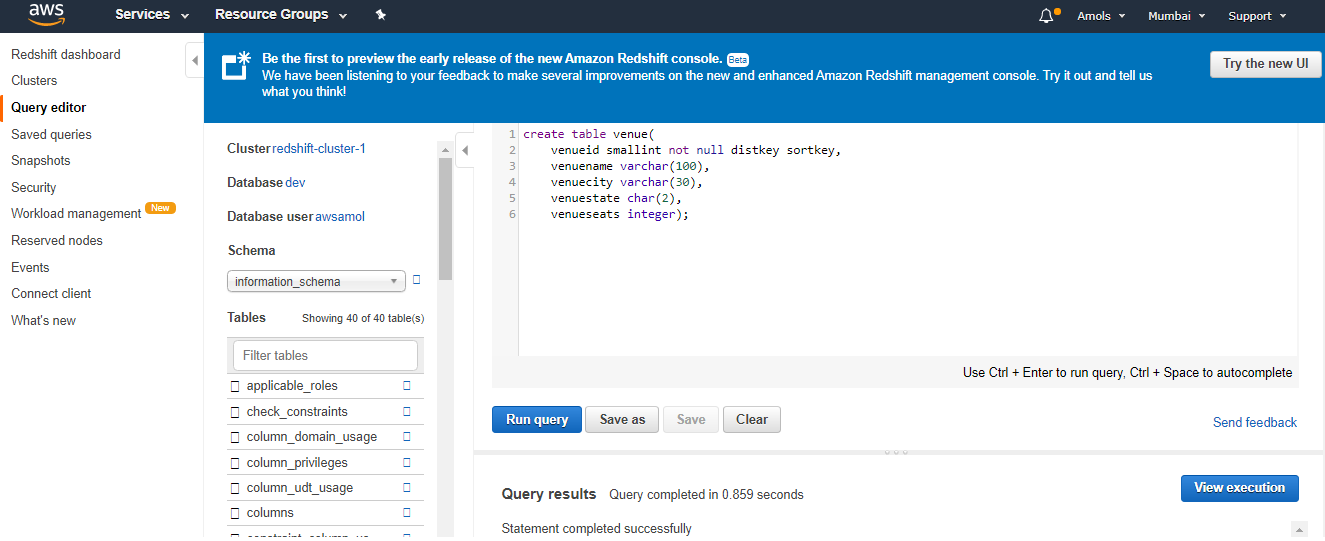This screenshot has width=1325, height=541.
Task: Click the Beta badge in banner
Action: pos(738,59)
